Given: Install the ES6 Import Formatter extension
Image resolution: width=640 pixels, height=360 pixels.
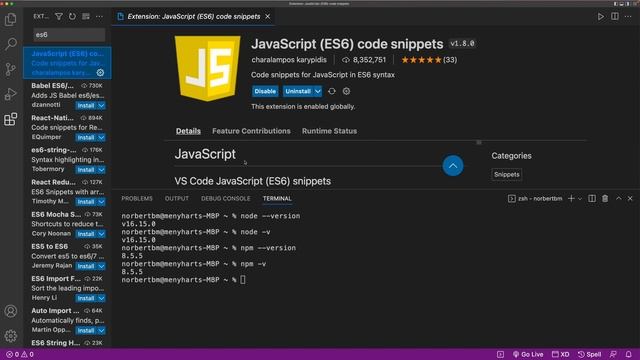Looking at the screenshot, I should tap(86, 298).
